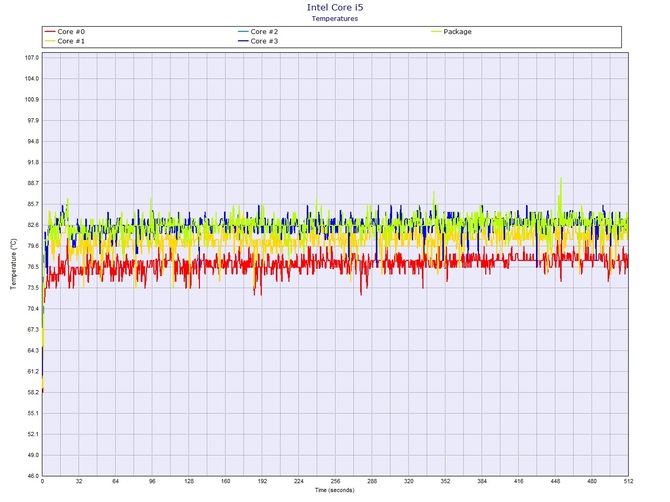Click the 82.6 y-axis value
The width and height of the screenshot is (670, 502).
click(x=33, y=225)
